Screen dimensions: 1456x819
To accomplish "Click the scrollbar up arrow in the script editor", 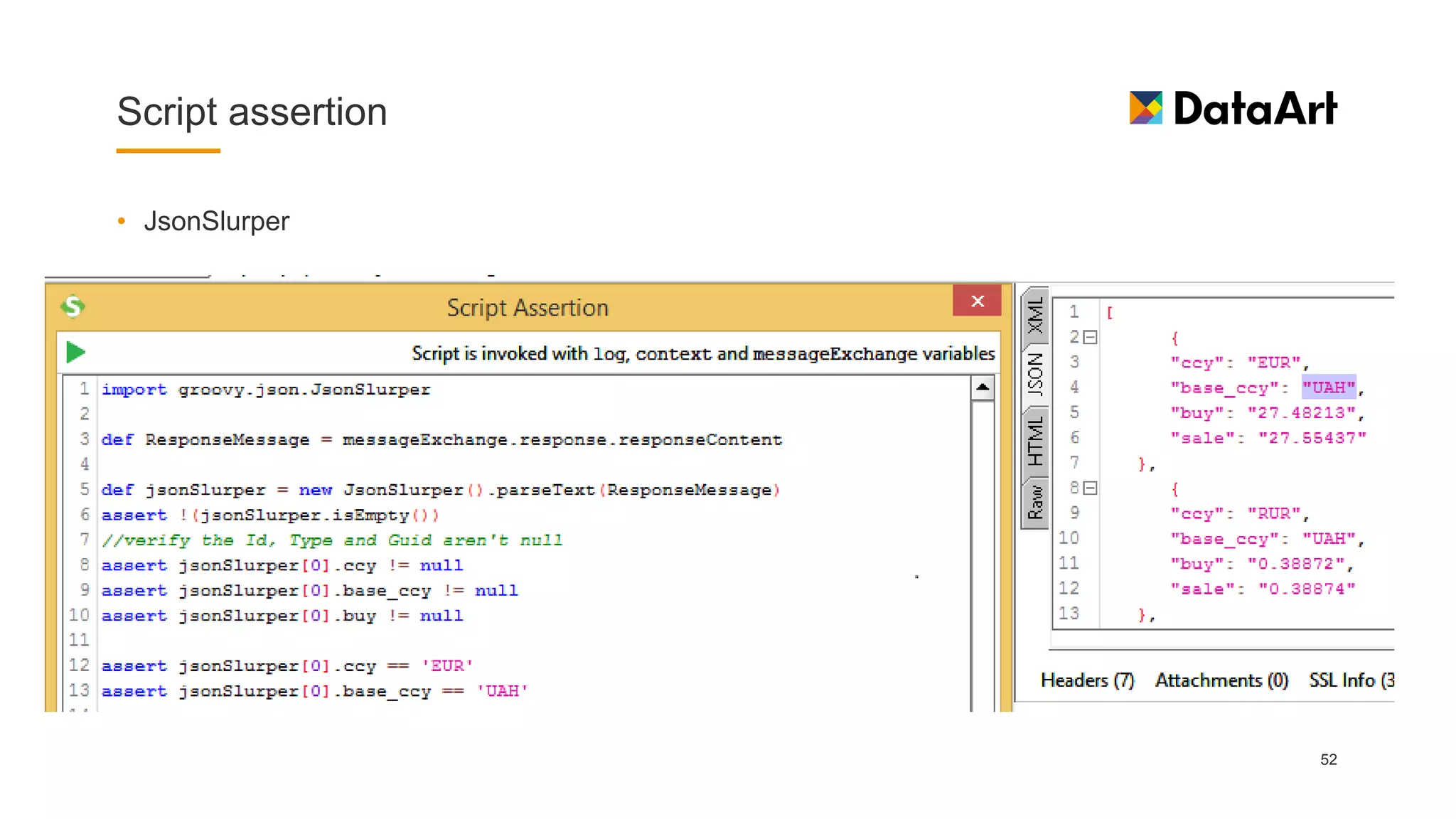I will 983,387.
